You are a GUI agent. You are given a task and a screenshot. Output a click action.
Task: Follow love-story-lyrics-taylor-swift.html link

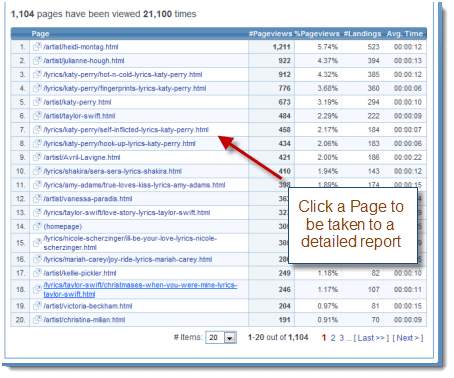point(127,213)
